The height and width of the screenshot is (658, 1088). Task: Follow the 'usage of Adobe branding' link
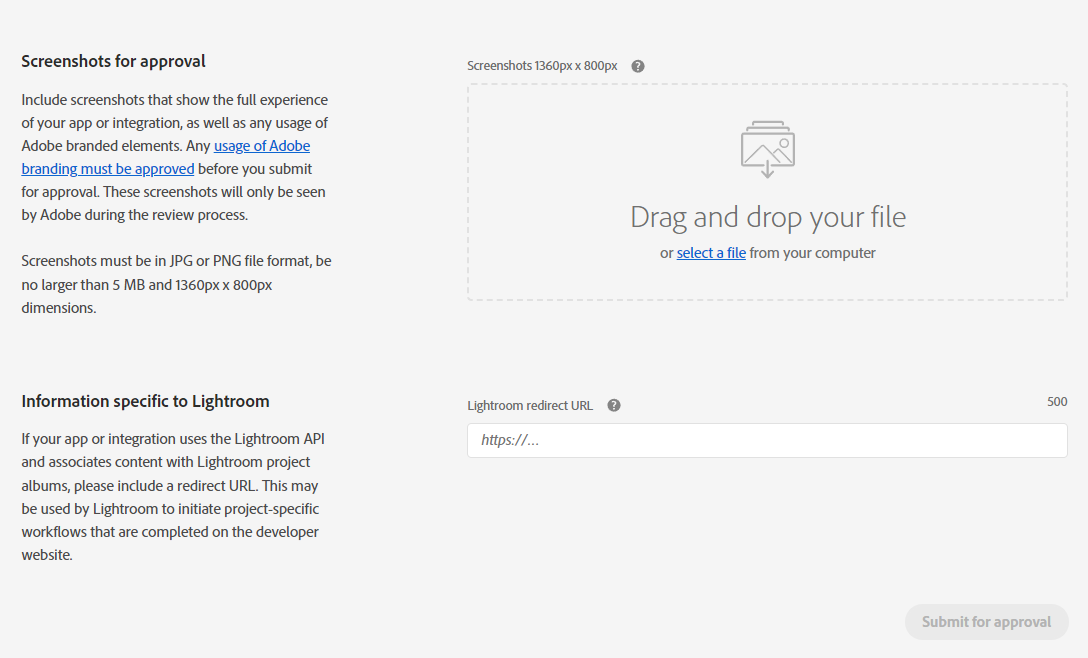[262, 146]
